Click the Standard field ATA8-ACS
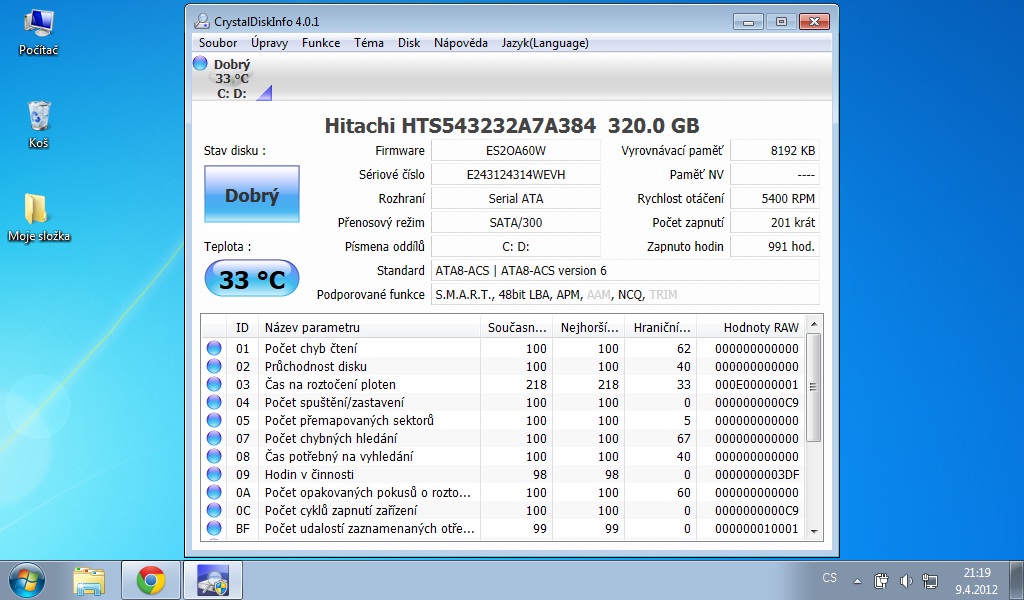The width and height of the screenshot is (1024, 600). point(626,270)
